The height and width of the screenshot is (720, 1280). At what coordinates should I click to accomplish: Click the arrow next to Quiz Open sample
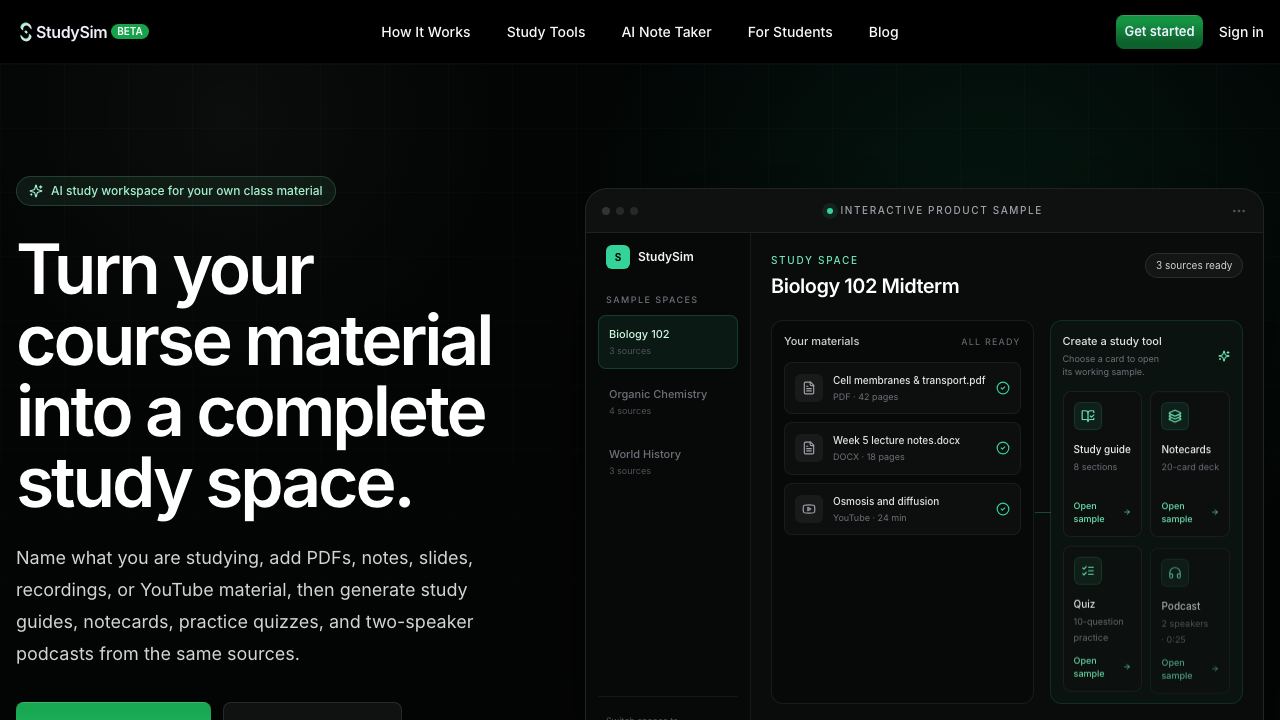(x=1127, y=667)
